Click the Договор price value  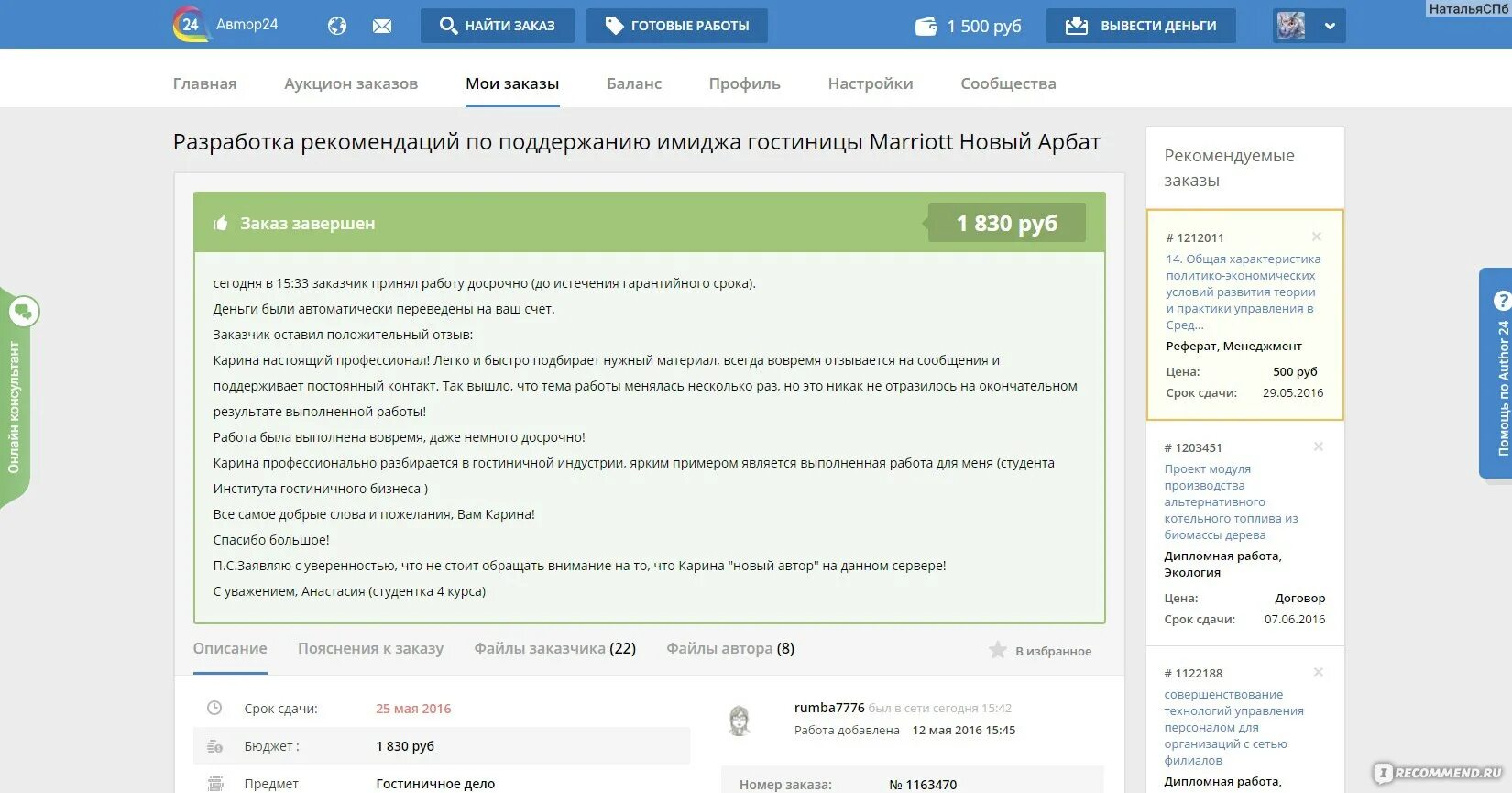(1299, 598)
